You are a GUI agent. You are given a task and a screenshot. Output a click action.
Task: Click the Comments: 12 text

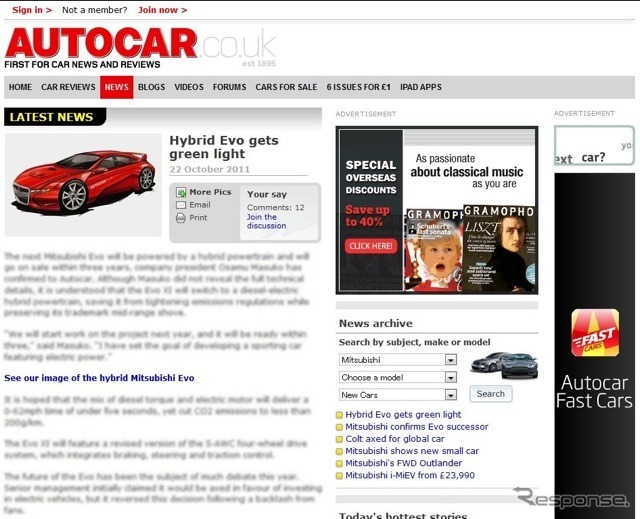[276, 207]
